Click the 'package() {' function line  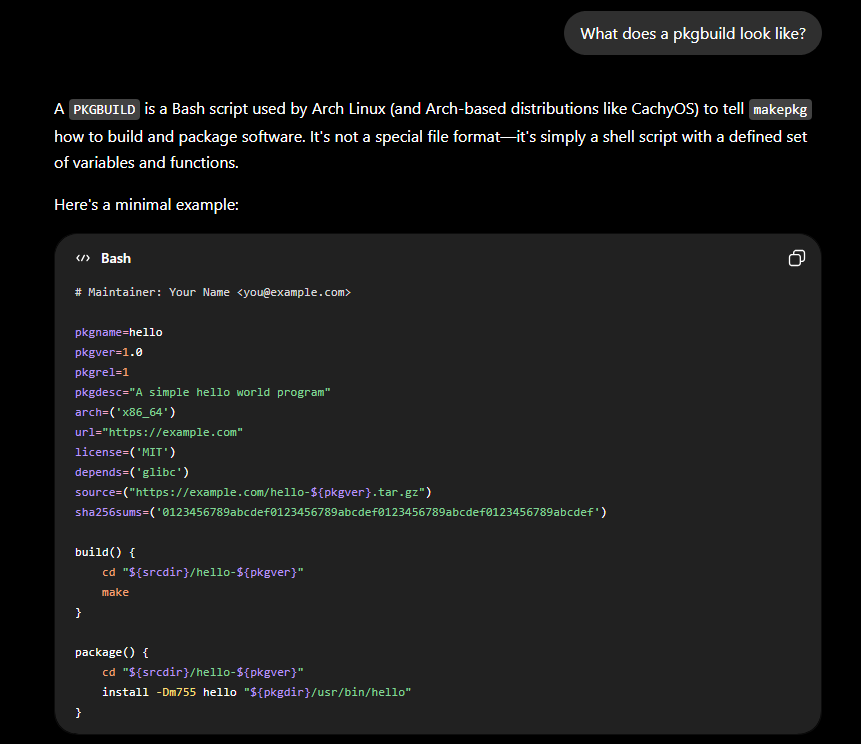coord(112,652)
